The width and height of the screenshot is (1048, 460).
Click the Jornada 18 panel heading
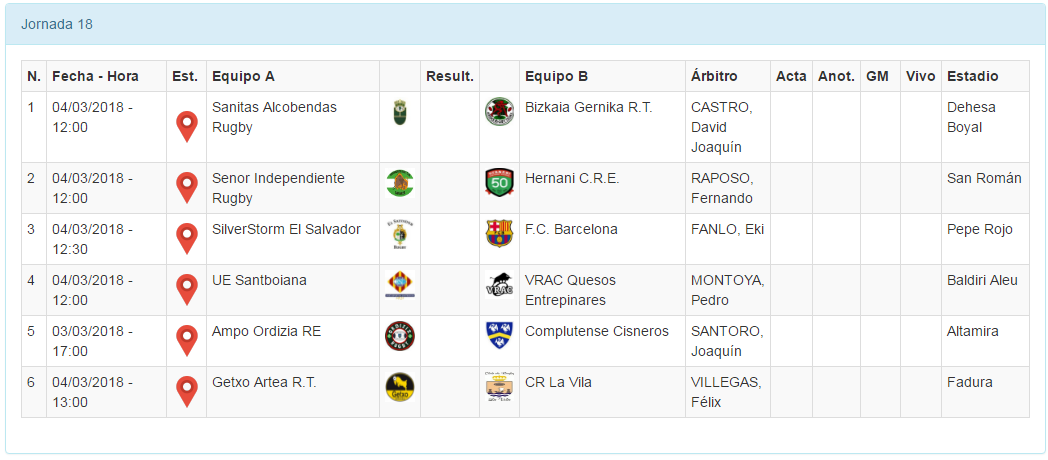(57, 24)
